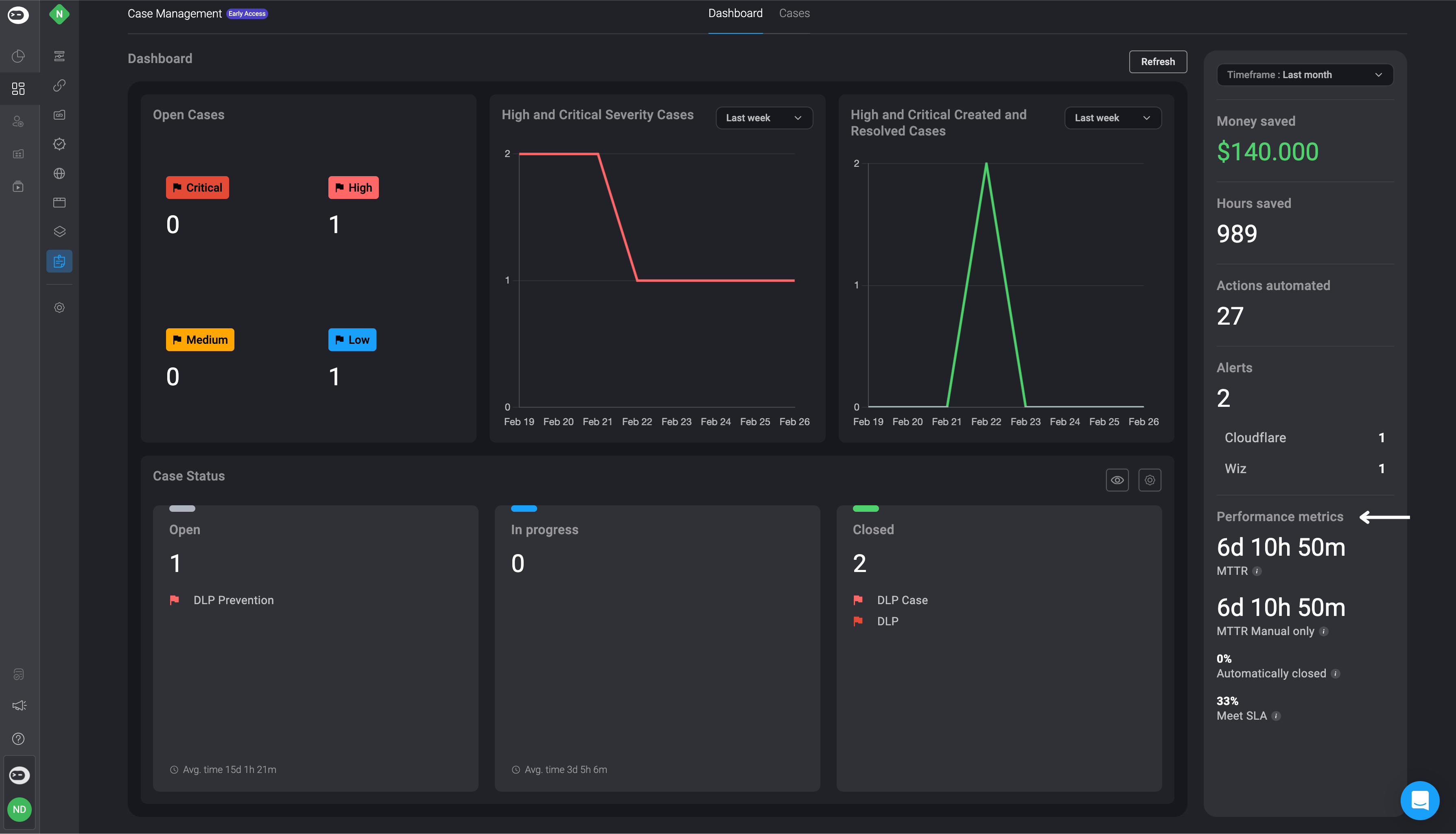Select the High severity tag
Image resolution: width=1456 pixels, height=834 pixels.
tap(353, 188)
